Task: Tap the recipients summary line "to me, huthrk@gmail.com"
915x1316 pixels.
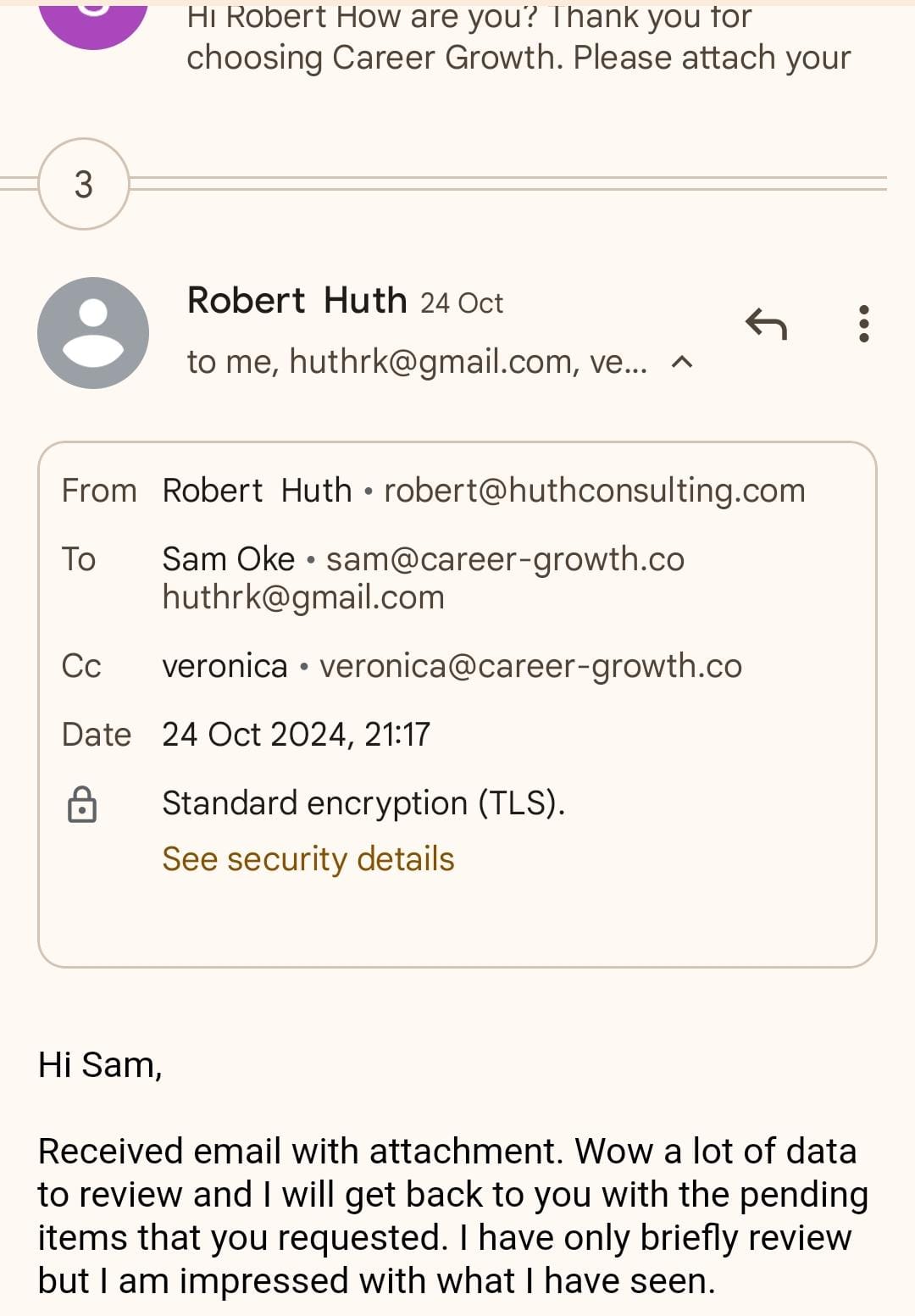Action: coord(416,363)
